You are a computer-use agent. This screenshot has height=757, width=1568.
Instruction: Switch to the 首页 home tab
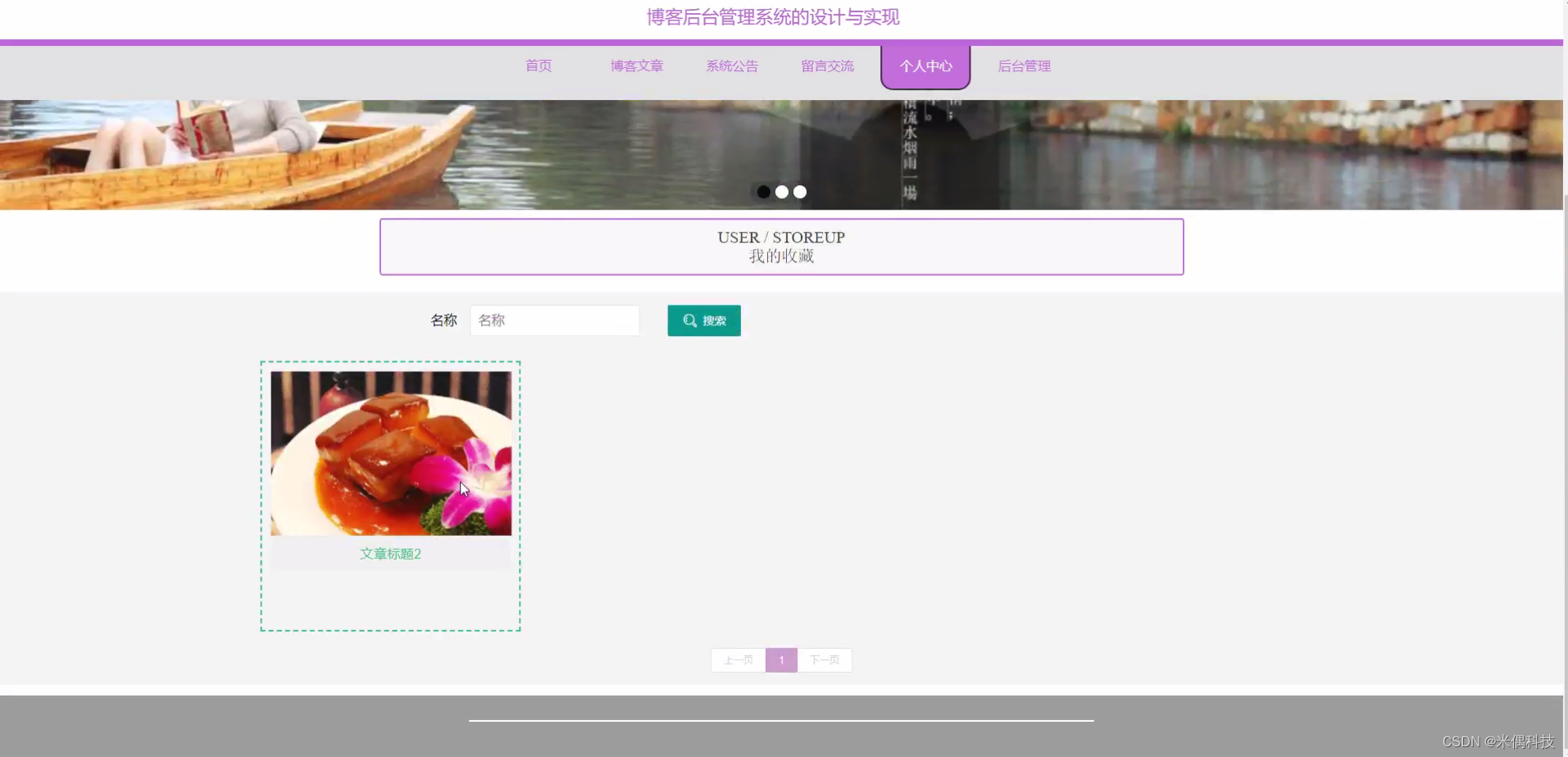click(x=538, y=66)
